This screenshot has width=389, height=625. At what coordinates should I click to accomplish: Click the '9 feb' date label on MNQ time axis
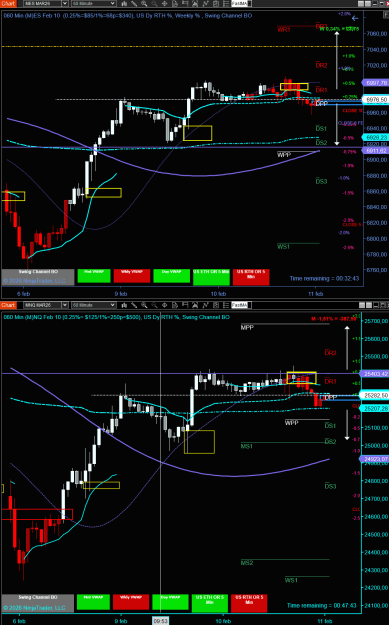(x=121, y=621)
